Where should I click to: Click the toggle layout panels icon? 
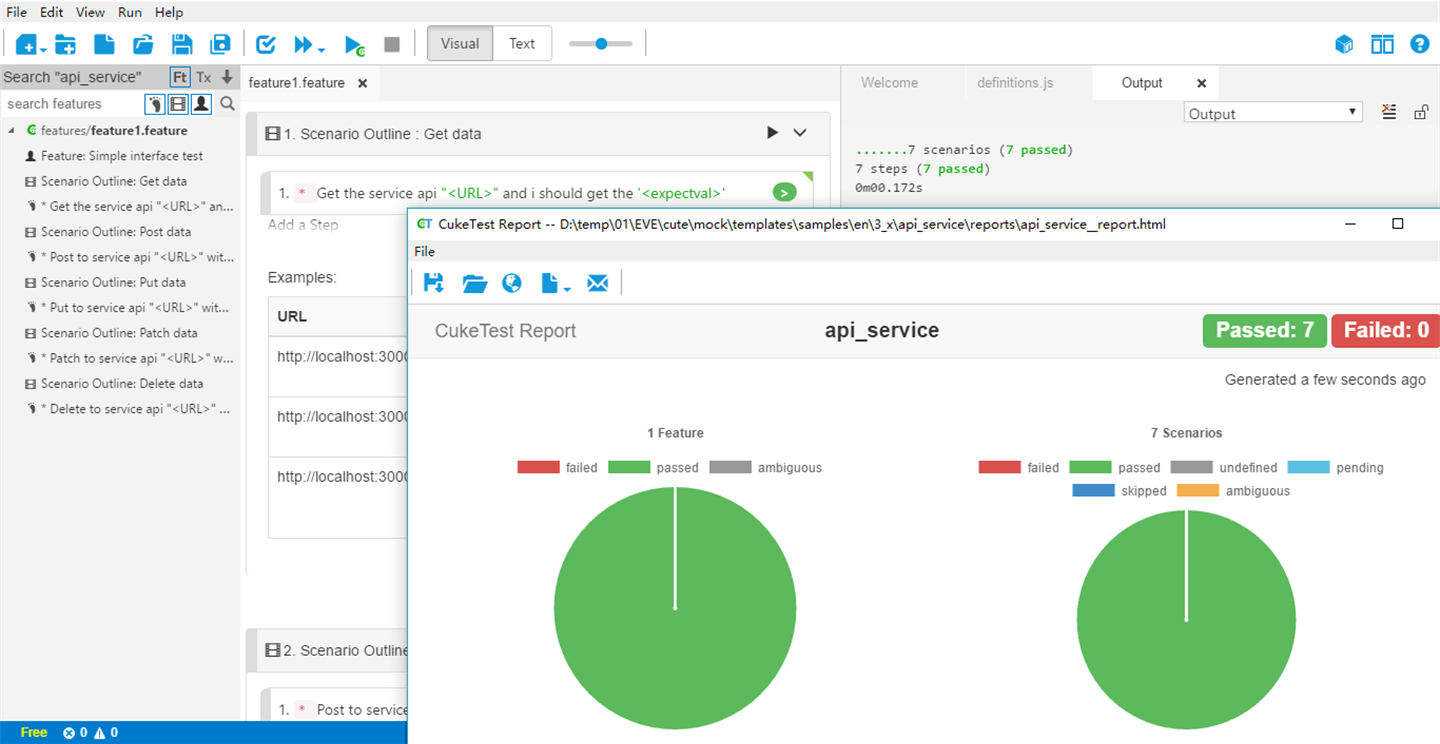click(1382, 44)
